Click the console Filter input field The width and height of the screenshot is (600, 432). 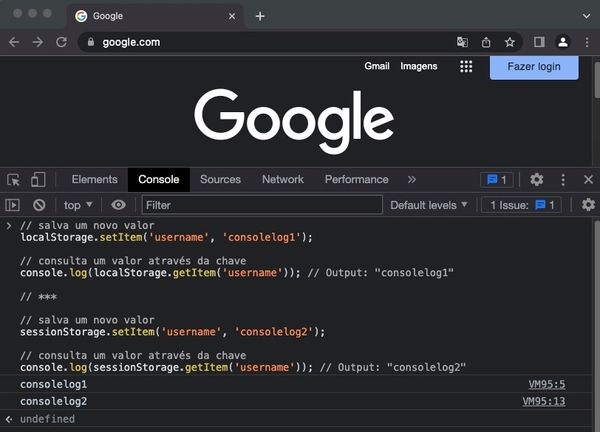(262, 205)
